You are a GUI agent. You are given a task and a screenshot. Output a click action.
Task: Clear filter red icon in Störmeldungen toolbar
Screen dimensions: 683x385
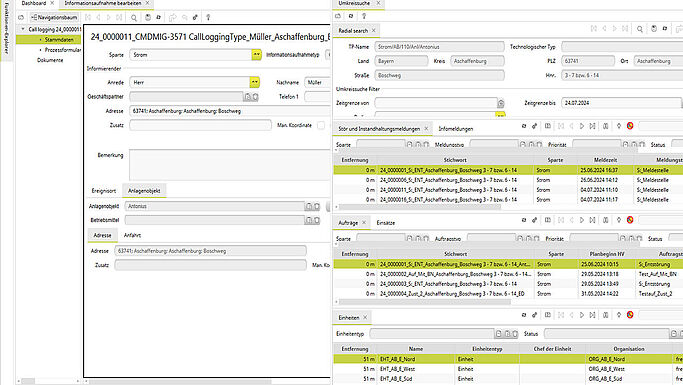(630, 126)
